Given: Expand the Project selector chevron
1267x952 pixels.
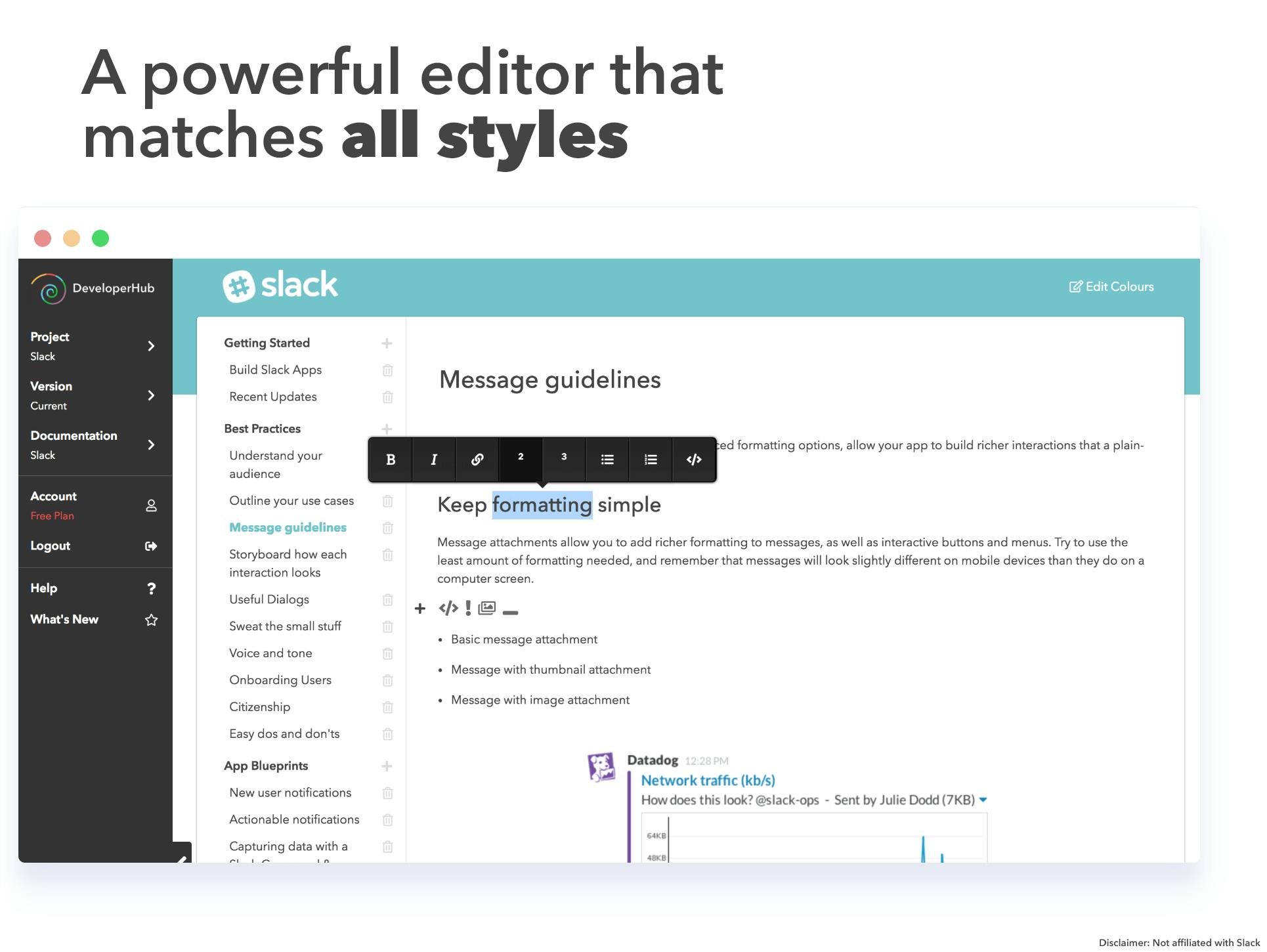Looking at the screenshot, I should (x=151, y=346).
